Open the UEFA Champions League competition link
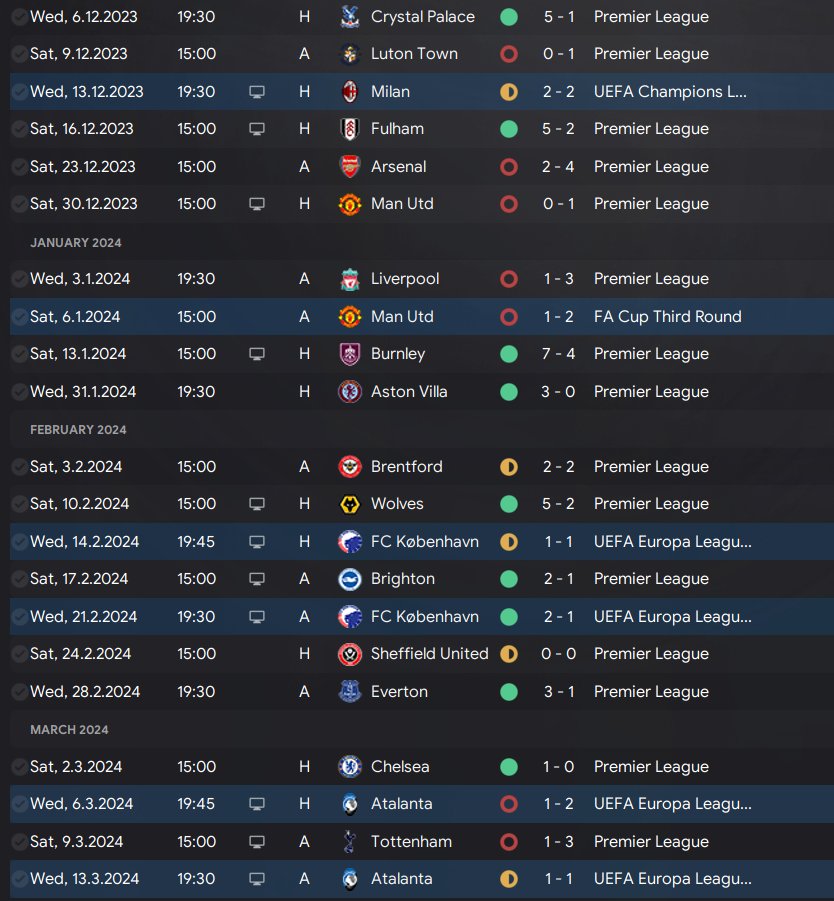The height and width of the screenshot is (901, 834). coord(670,92)
